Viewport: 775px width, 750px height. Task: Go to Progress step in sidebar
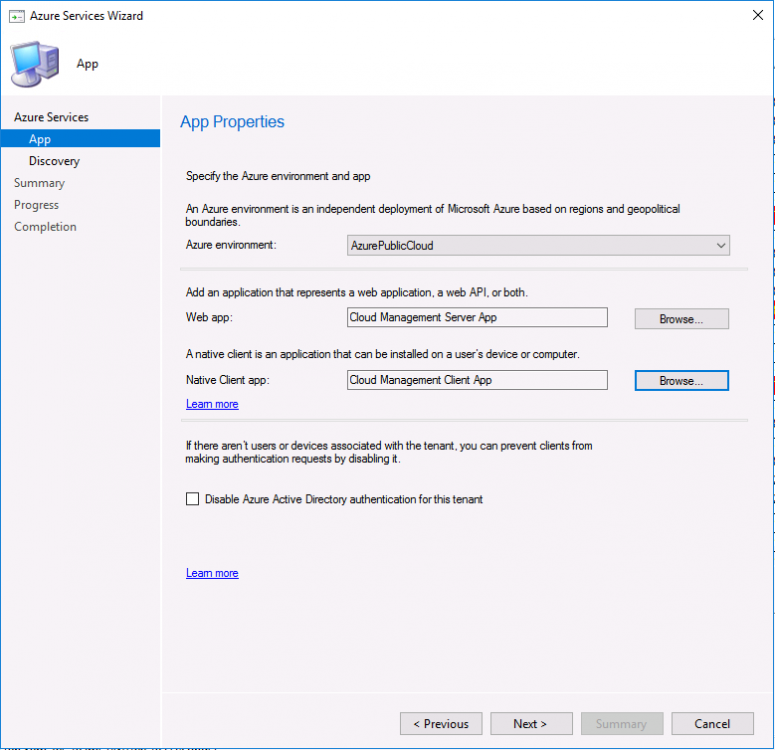pyautogui.click(x=37, y=205)
